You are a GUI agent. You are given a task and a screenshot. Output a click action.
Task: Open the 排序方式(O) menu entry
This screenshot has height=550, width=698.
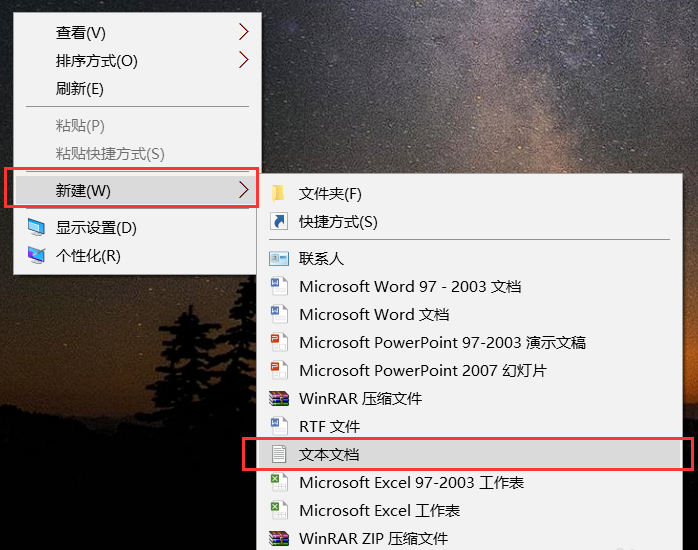click(x=137, y=60)
